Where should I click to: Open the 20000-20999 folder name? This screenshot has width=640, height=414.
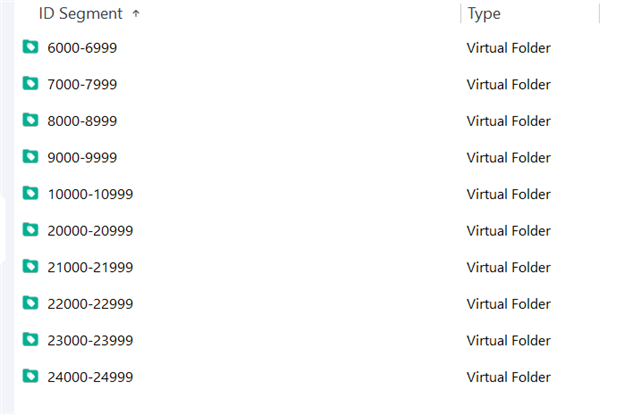coord(90,231)
